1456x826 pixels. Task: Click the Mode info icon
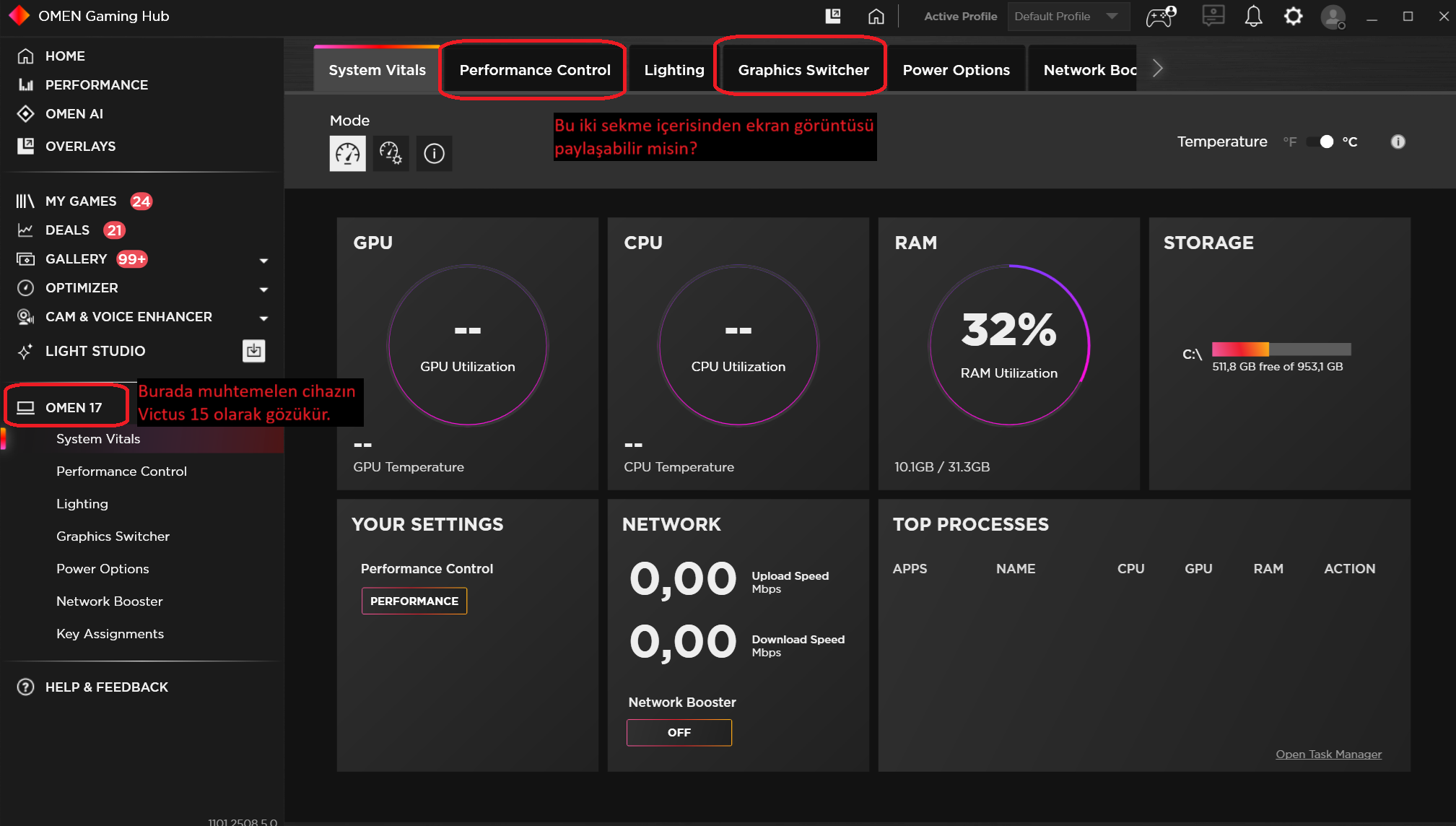[434, 153]
